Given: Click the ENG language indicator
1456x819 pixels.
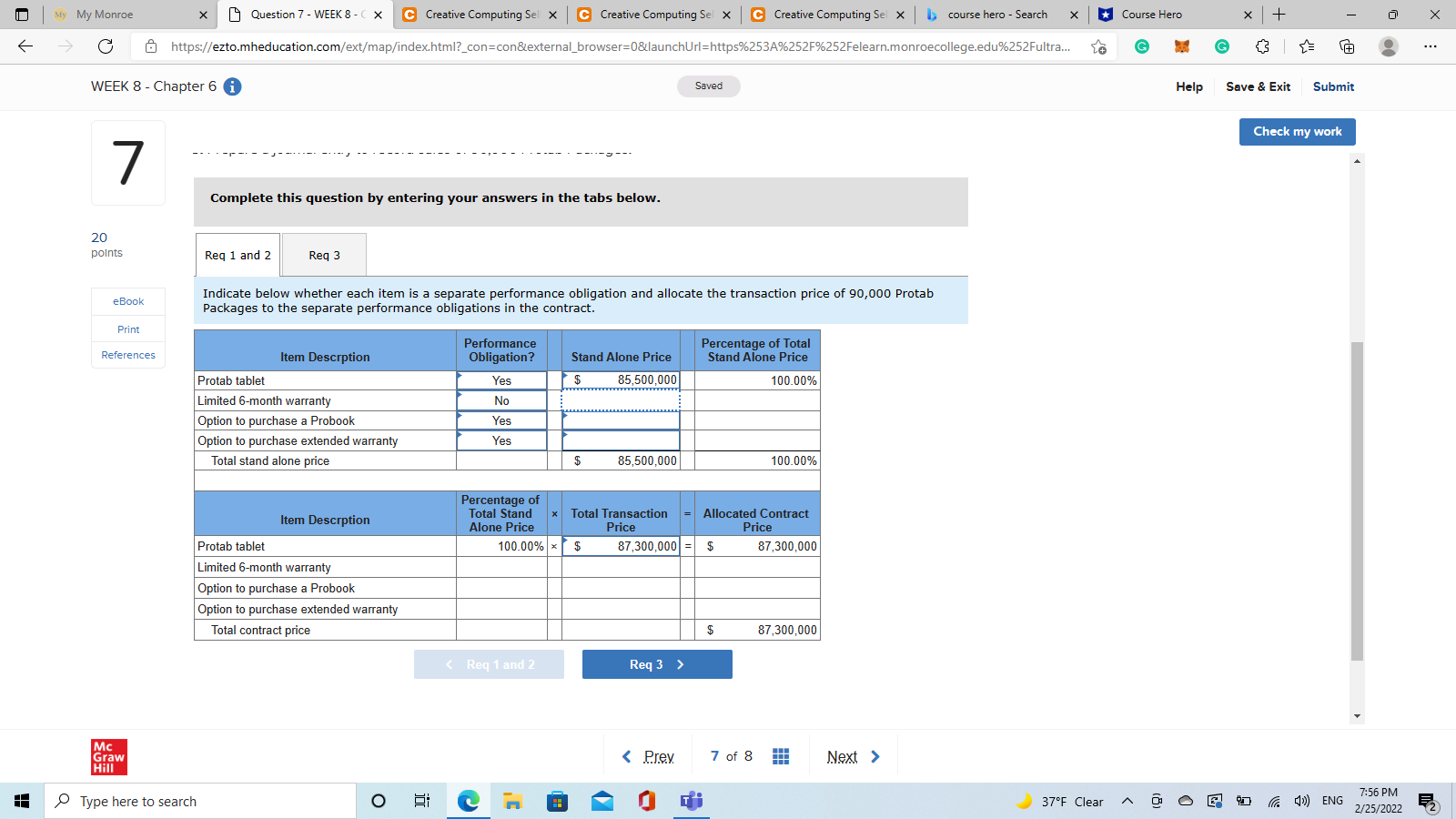Looking at the screenshot, I should (1332, 801).
